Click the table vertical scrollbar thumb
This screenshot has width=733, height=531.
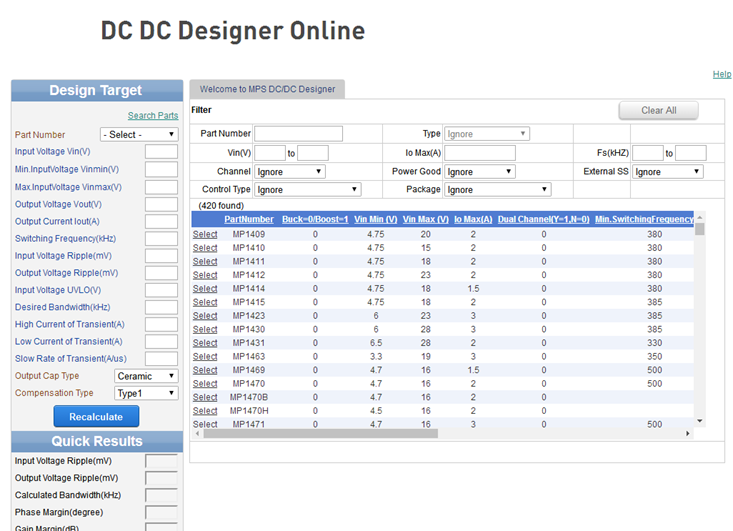coord(699,229)
